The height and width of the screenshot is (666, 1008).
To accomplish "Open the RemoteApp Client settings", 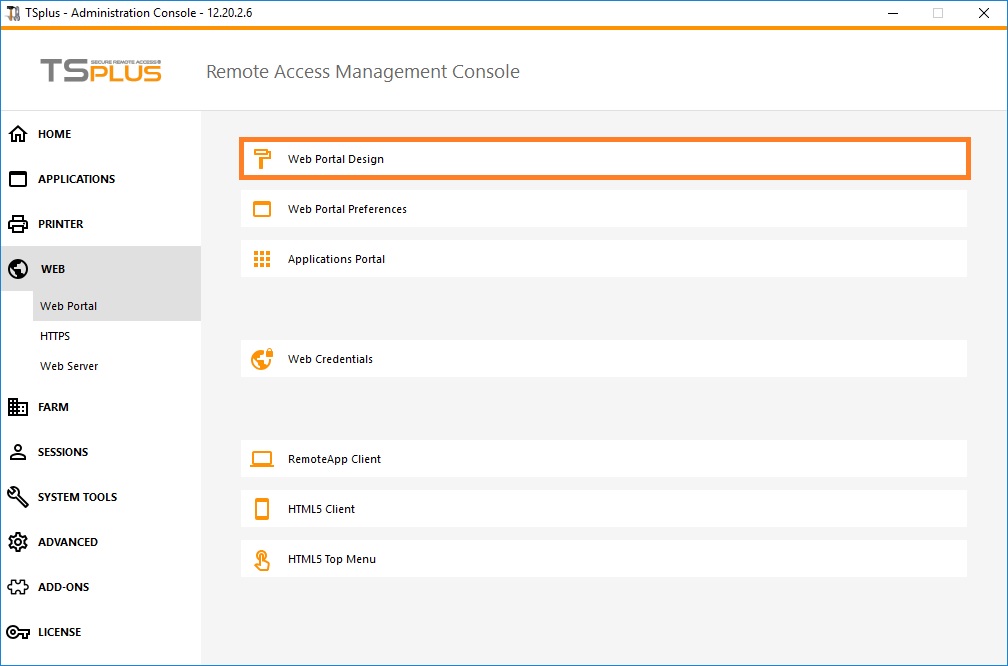I will 603,459.
